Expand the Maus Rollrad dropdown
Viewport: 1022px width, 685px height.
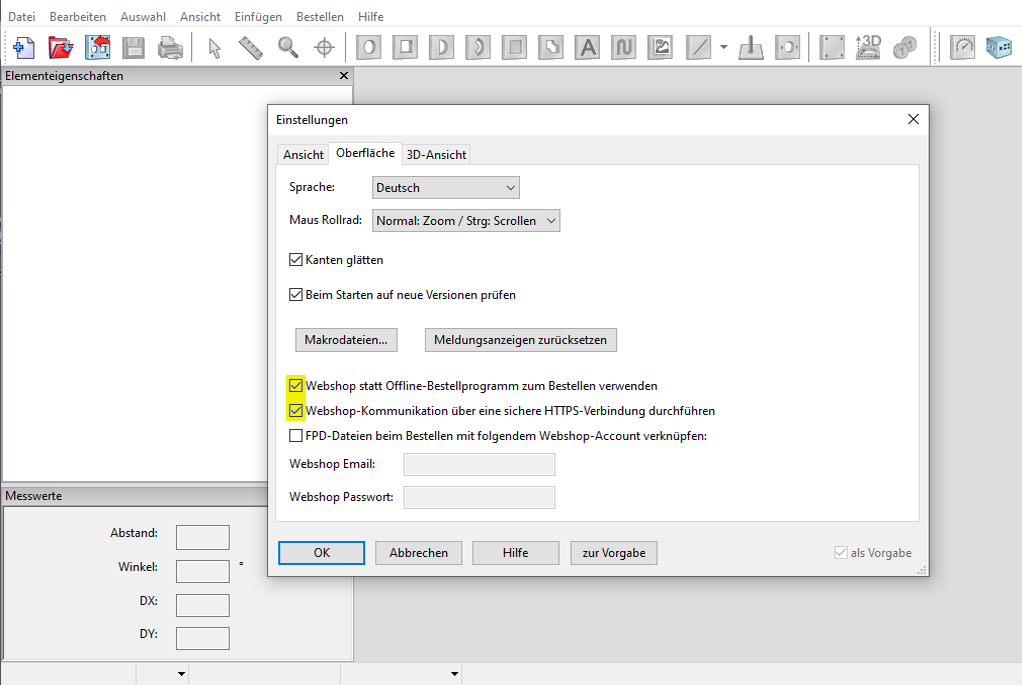[466, 221]
